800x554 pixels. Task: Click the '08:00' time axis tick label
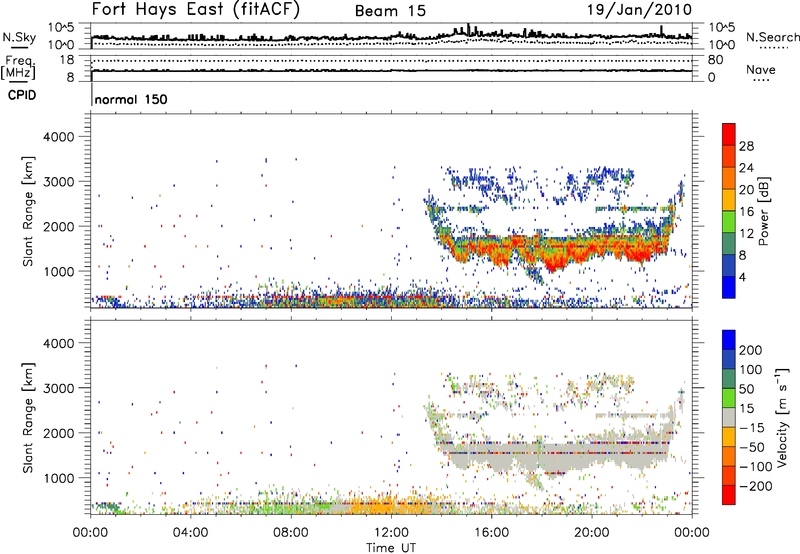click(291, 533)
